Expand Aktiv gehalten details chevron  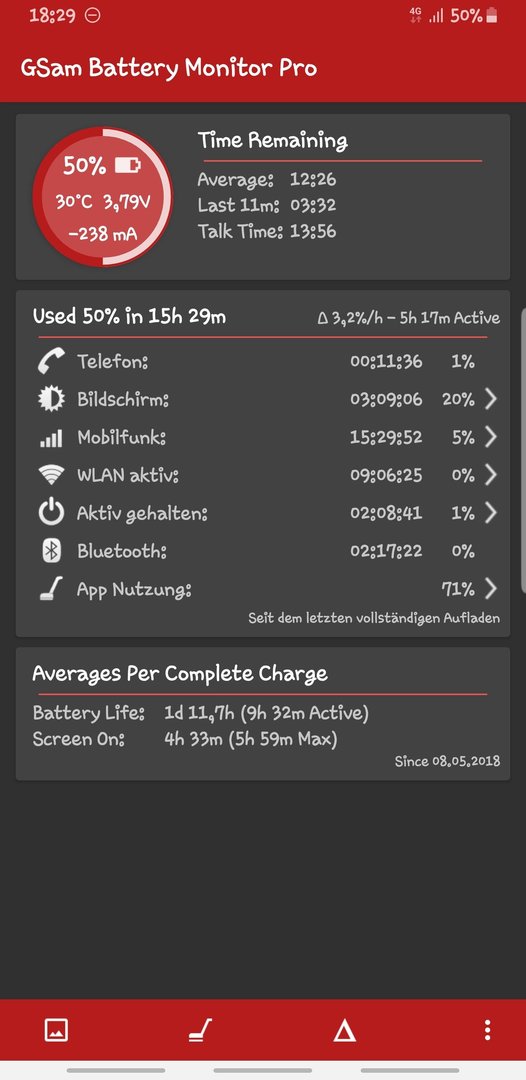(490, 512)
